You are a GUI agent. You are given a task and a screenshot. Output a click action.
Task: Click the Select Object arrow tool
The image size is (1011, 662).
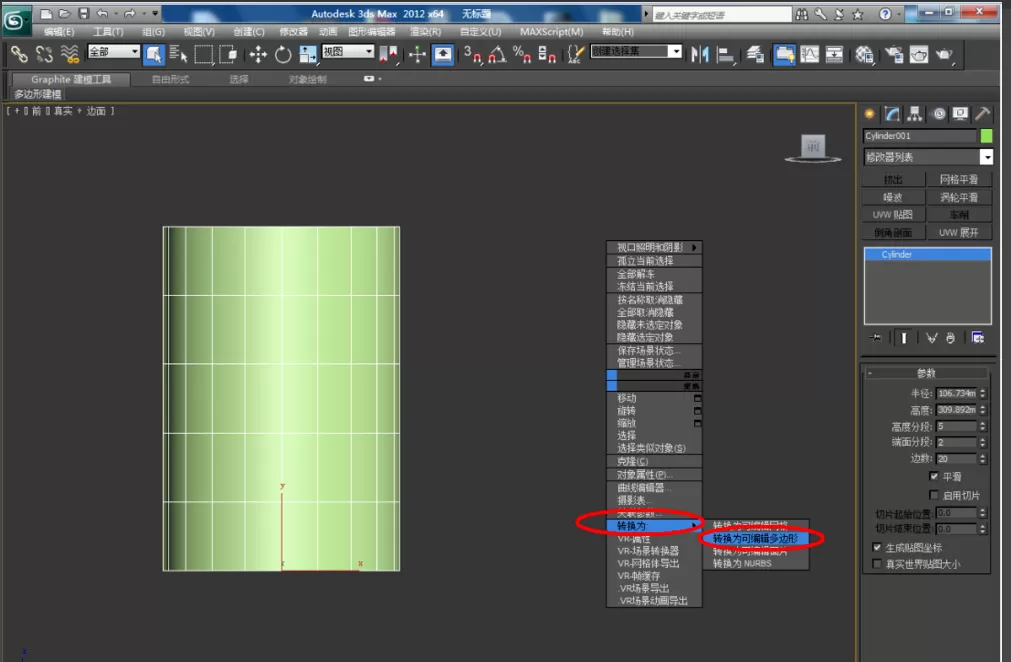[x=154, y=54]
